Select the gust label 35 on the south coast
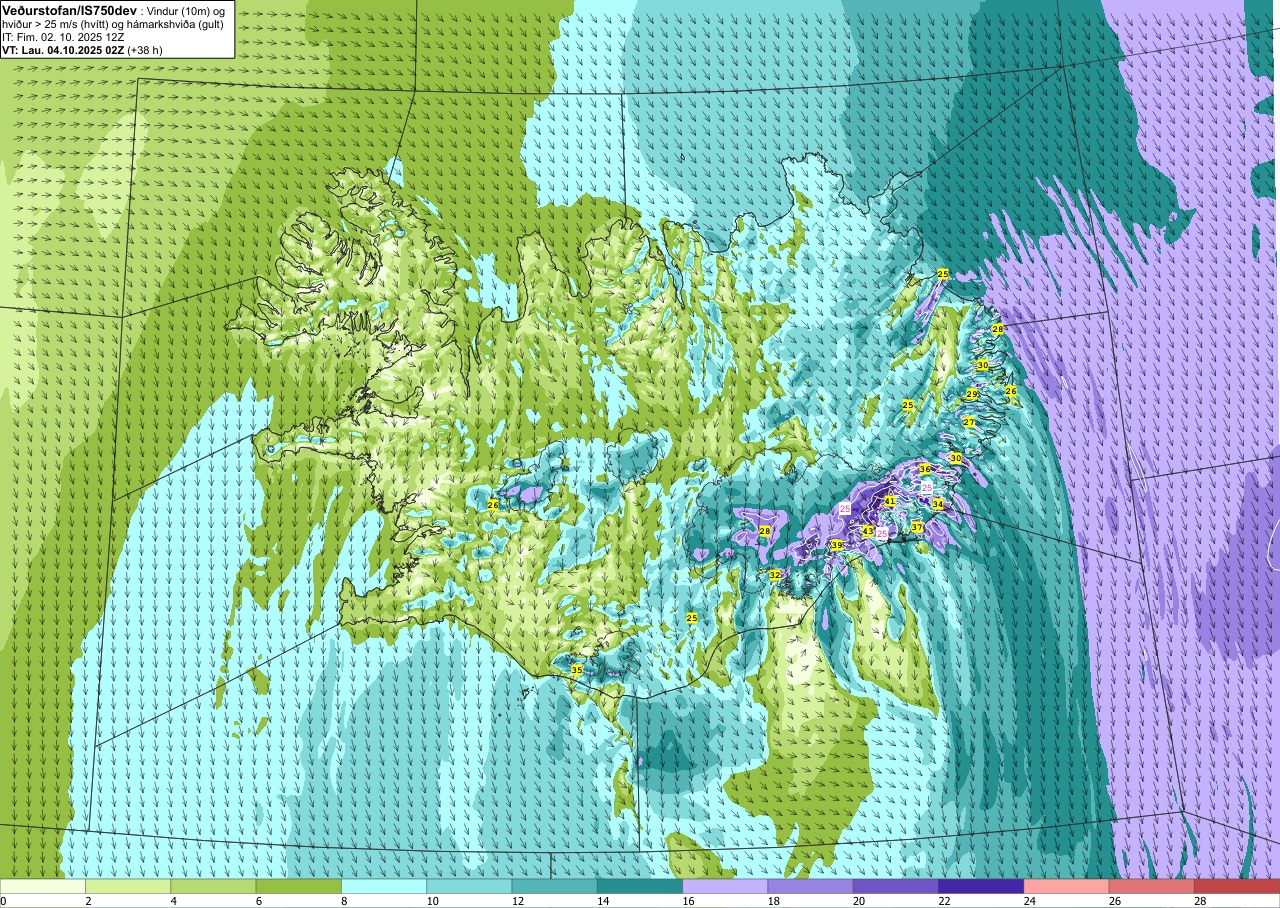Viewport: 1280px width, 908px height. click(577, 670)
